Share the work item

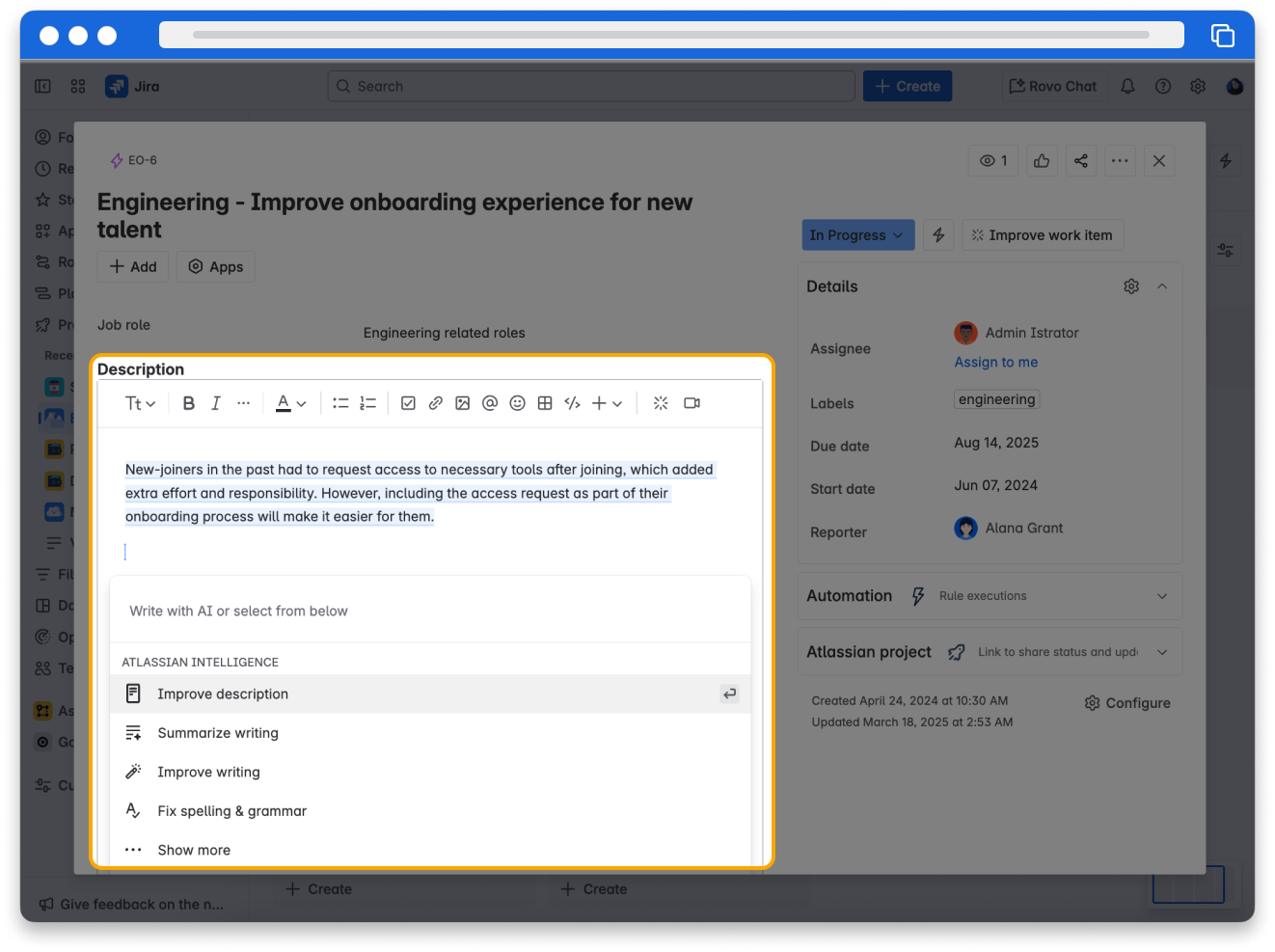click(x=1081, y=161)
